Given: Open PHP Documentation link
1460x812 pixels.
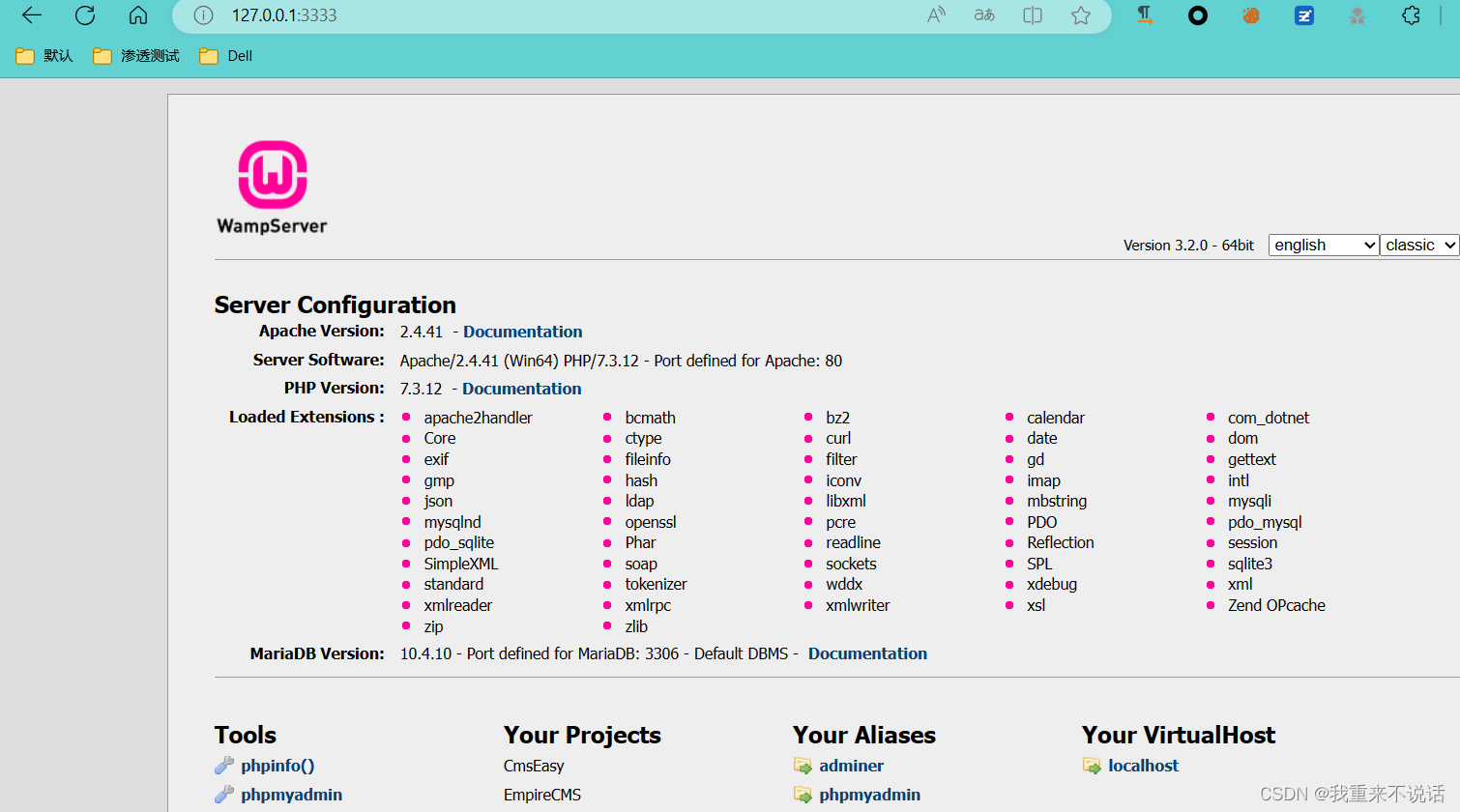Looking at the screenshot, I should coord(521,389).
